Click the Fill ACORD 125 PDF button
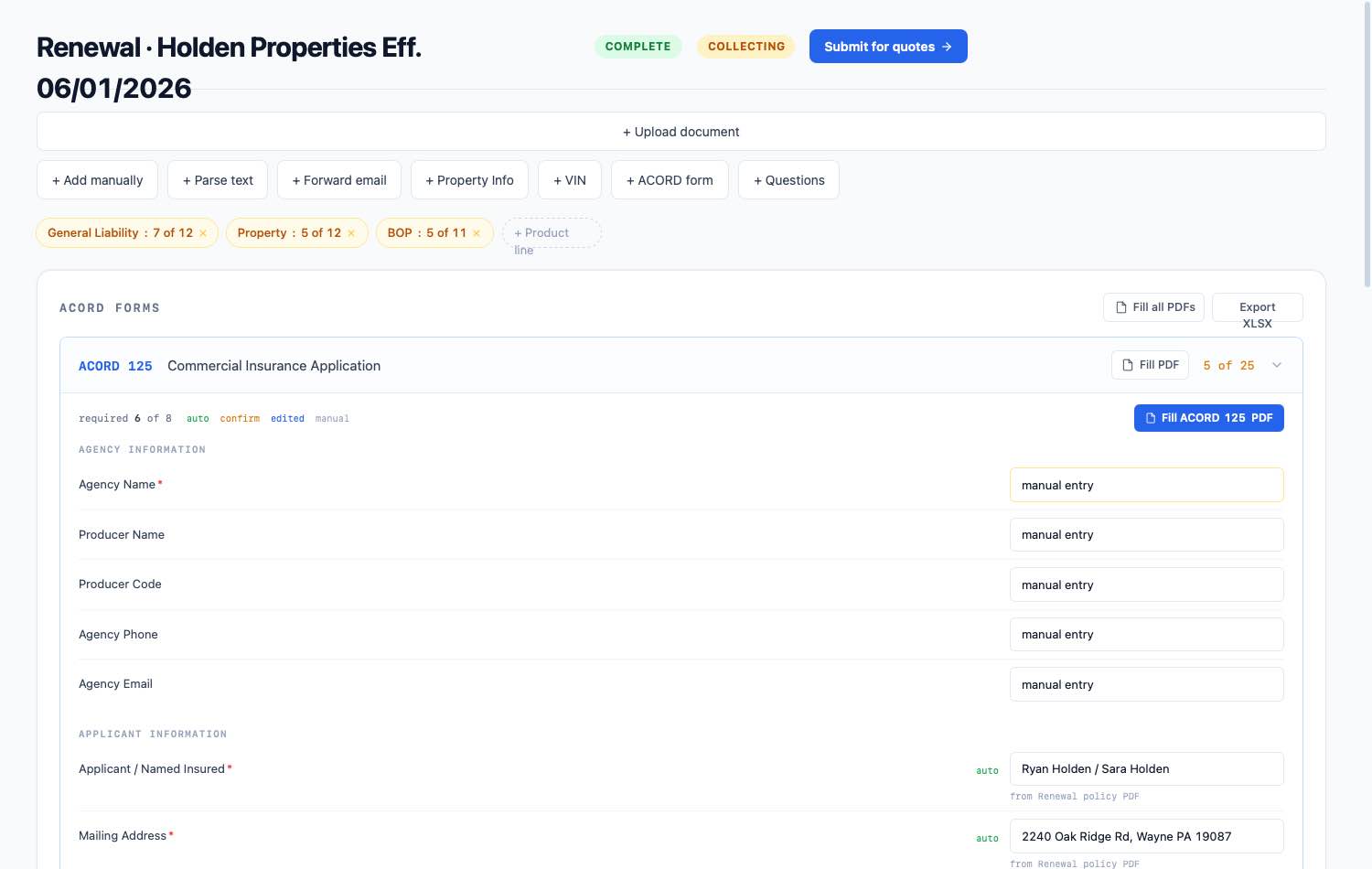 coord(1209,418)
